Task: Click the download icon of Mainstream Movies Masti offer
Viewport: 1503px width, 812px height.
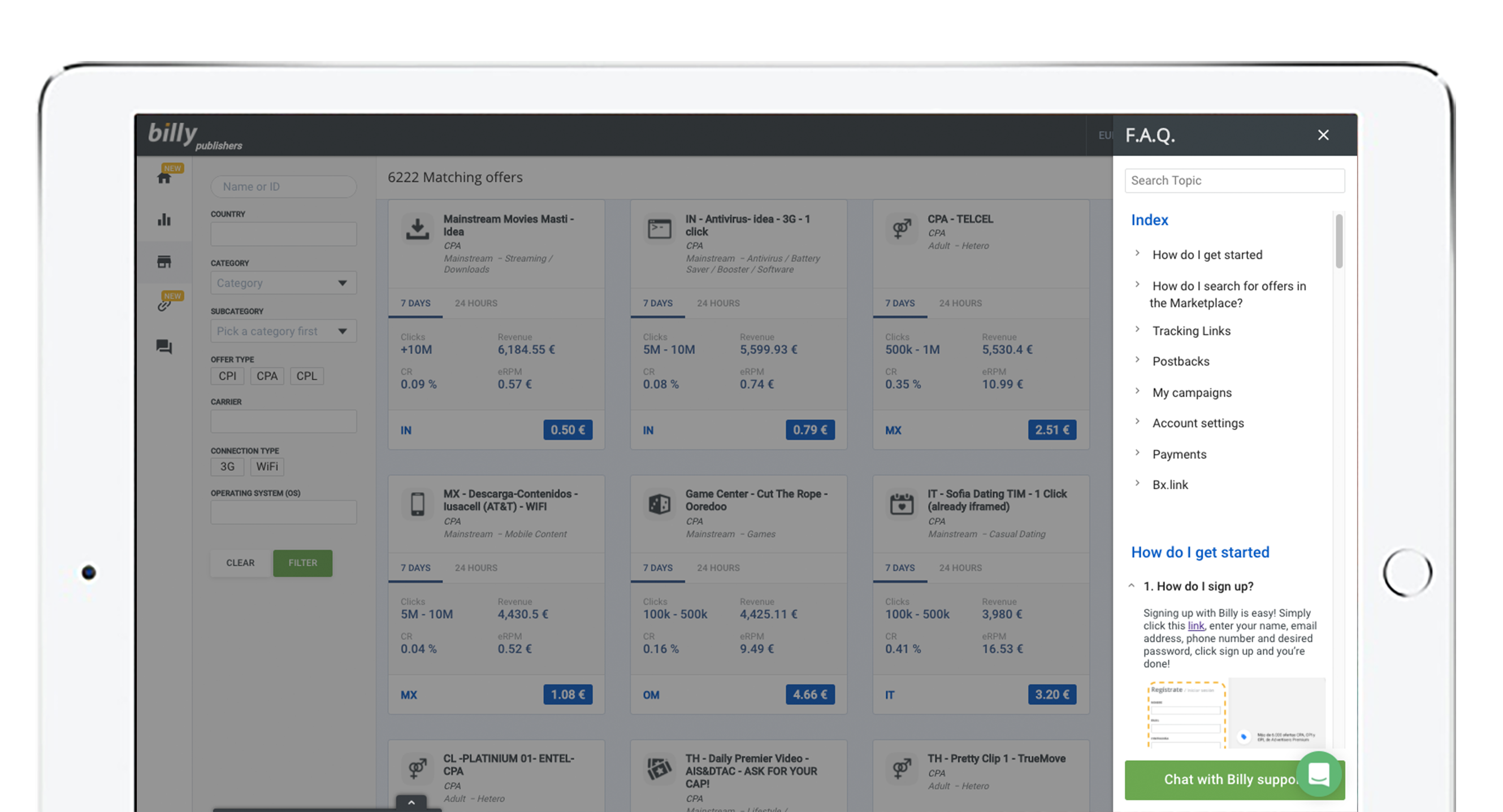Action: point(417,229)
